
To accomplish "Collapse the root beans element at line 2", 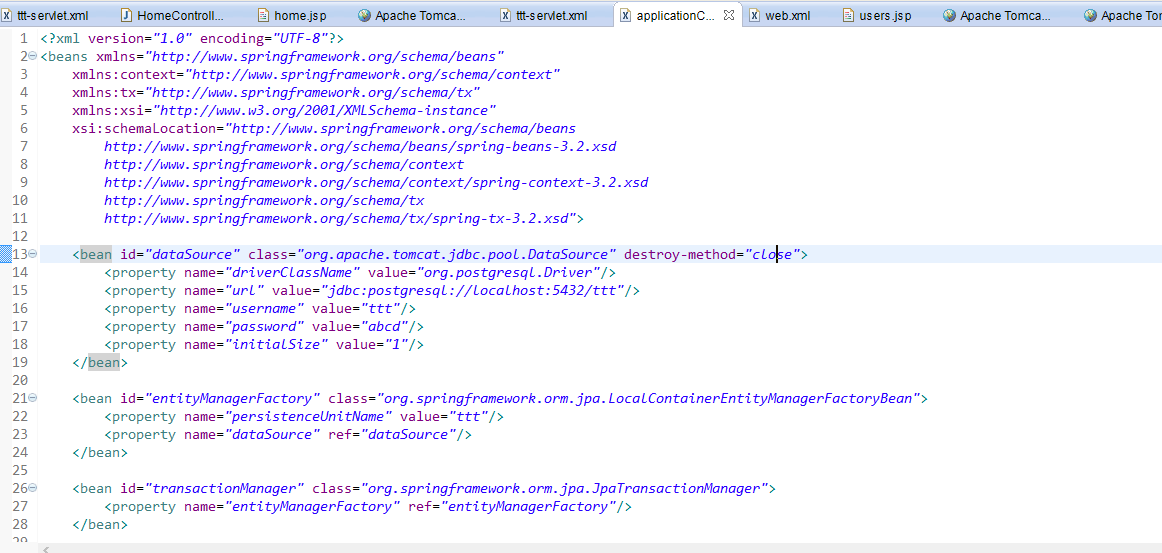I will 33,57.
